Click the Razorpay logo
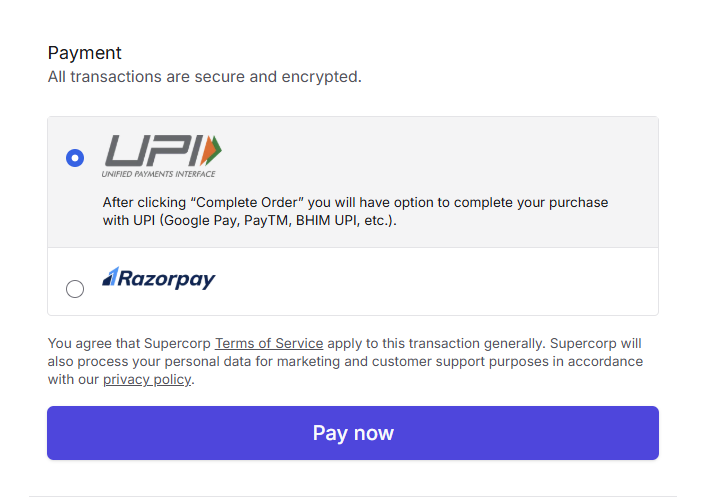This screenshot has height=498, width=708. click(x=159, y=279)
